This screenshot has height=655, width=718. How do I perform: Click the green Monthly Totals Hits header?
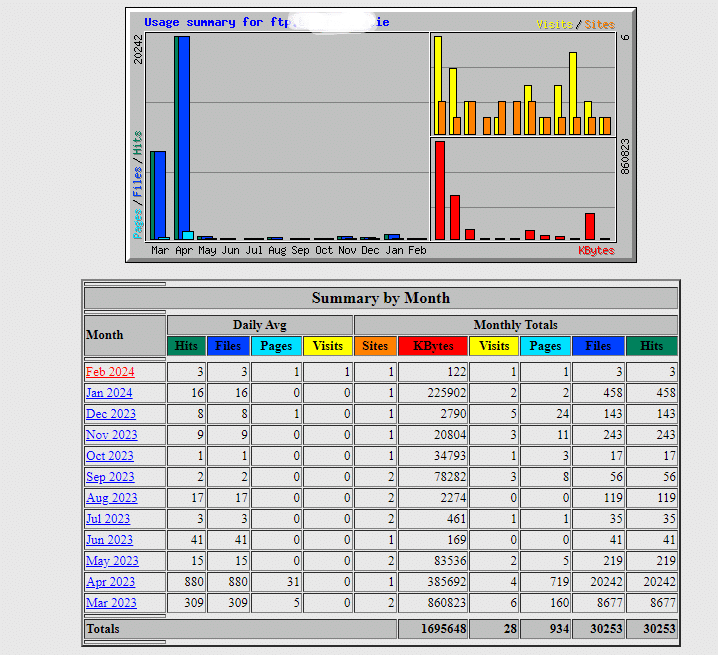(x=652, y=346)
